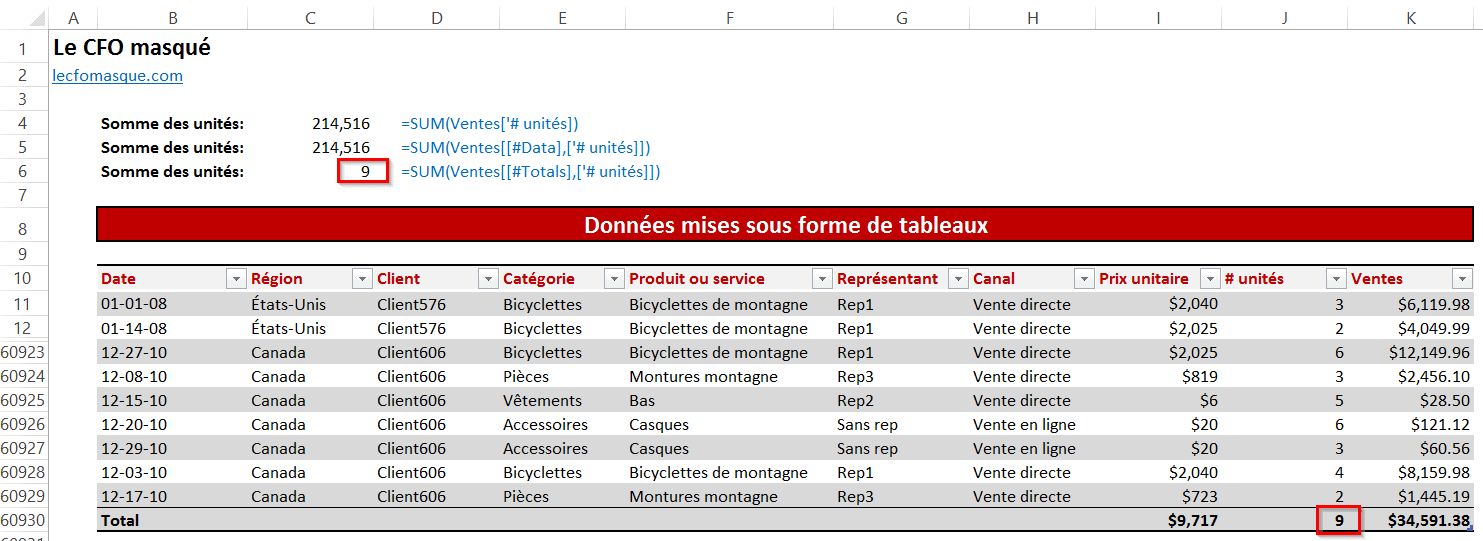The image size is (1483, 541).
Task: Click the red banner Données mises sous forme de tableaux
Action: [785, 225]
